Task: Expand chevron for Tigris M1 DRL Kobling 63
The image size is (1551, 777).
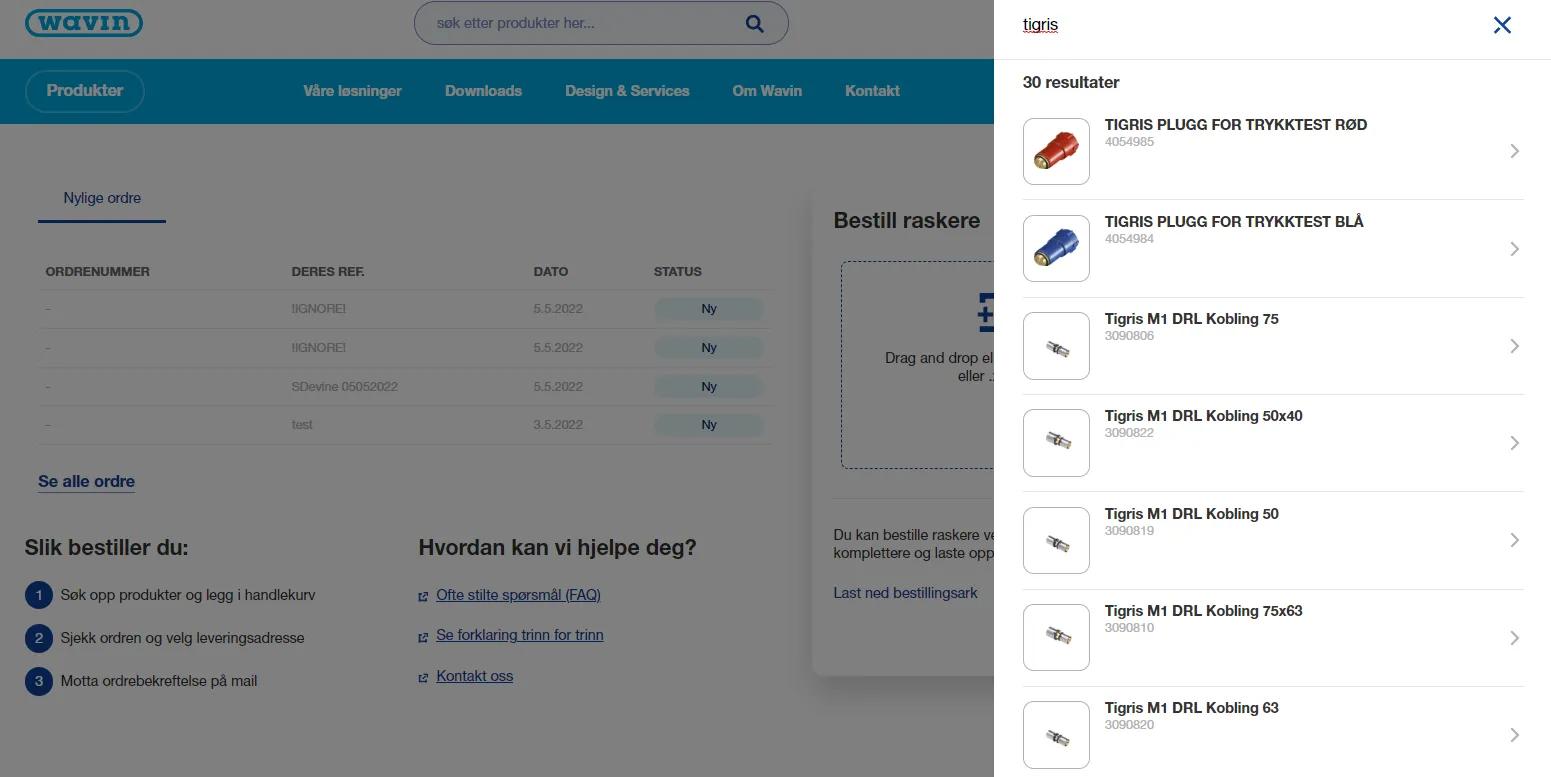Action: pyautogui.click(x=1514, y=735)
